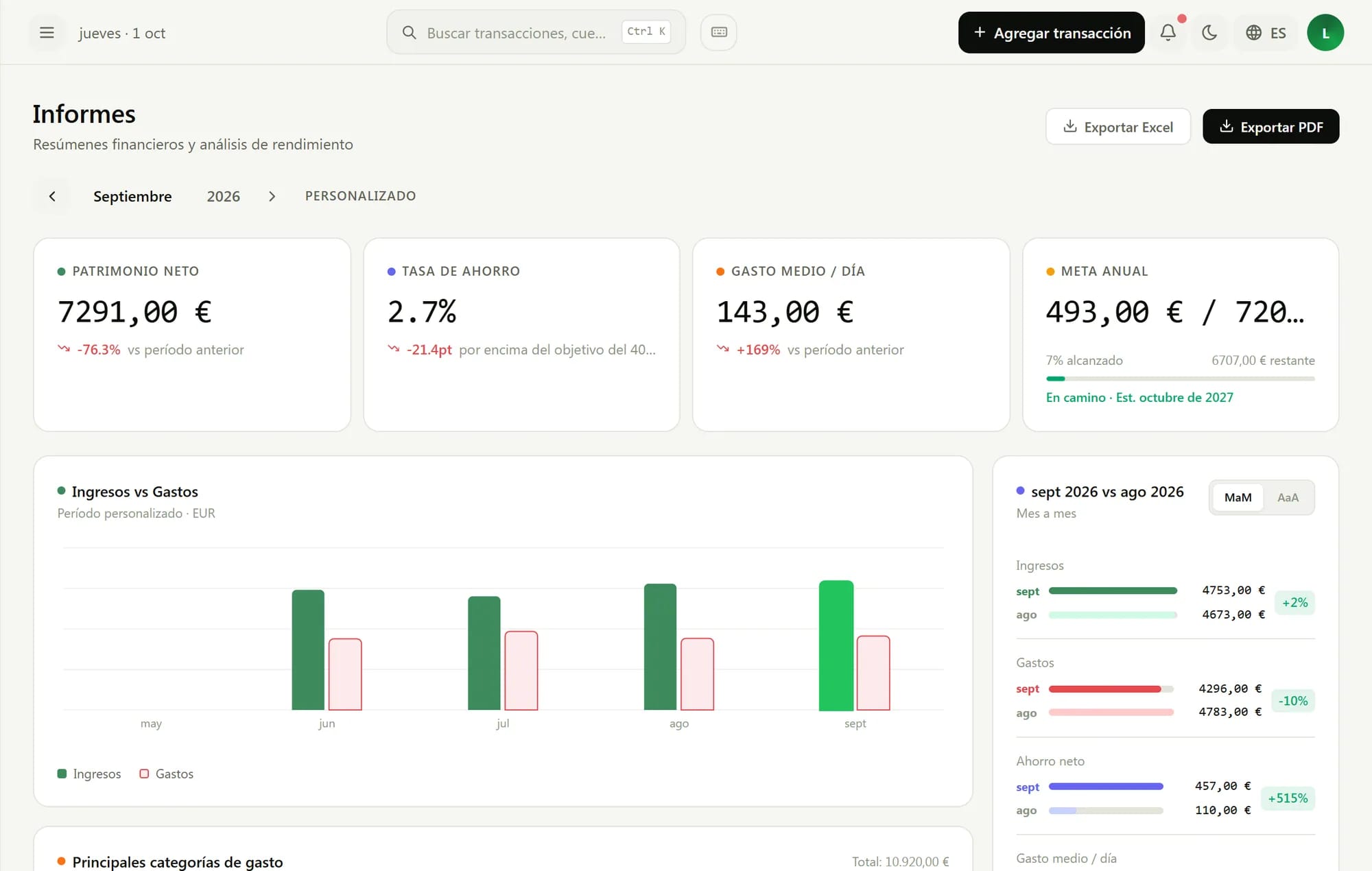Click the Ctrl K shortcut badge
The image size is (1372, 871).
tap(646, 32)
